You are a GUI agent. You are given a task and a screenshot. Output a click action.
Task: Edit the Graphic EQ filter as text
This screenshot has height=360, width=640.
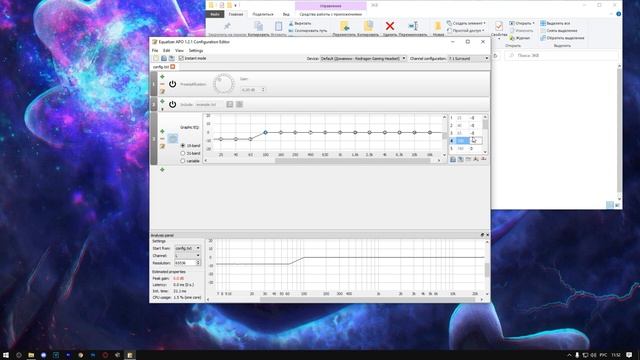click(162, 146)
